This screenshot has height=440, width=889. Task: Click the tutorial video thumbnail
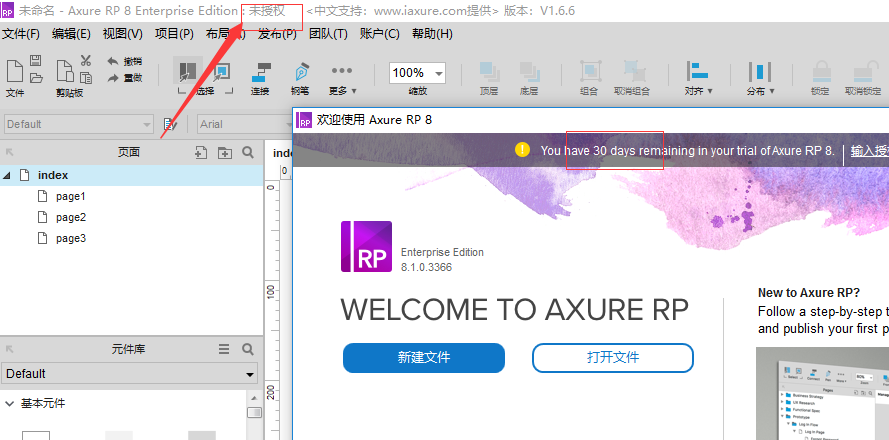[823, 394]
